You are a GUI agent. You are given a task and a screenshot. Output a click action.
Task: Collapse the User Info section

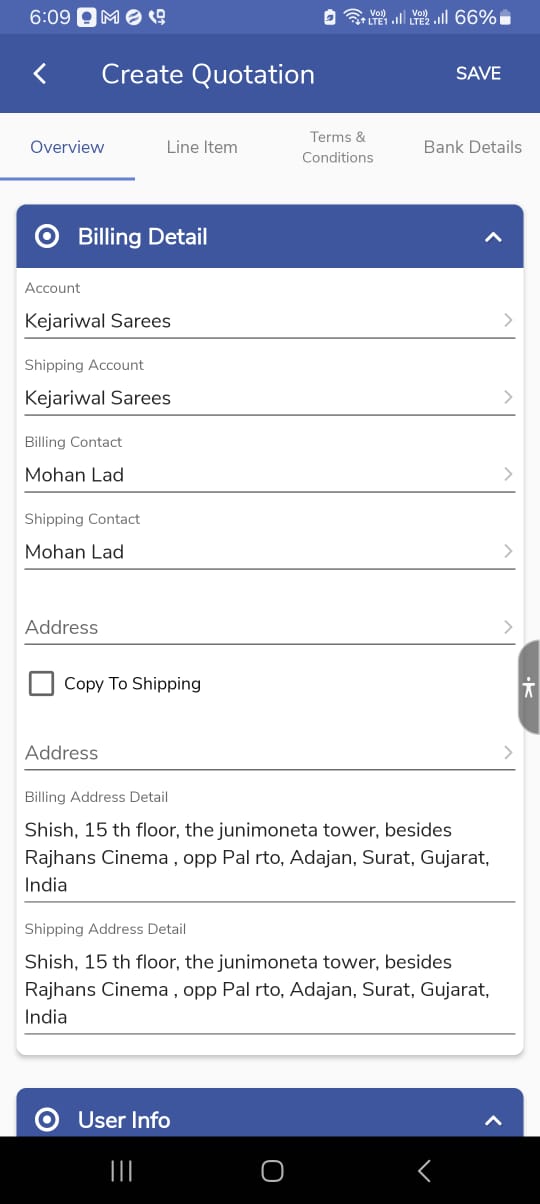click(492, 1120)
